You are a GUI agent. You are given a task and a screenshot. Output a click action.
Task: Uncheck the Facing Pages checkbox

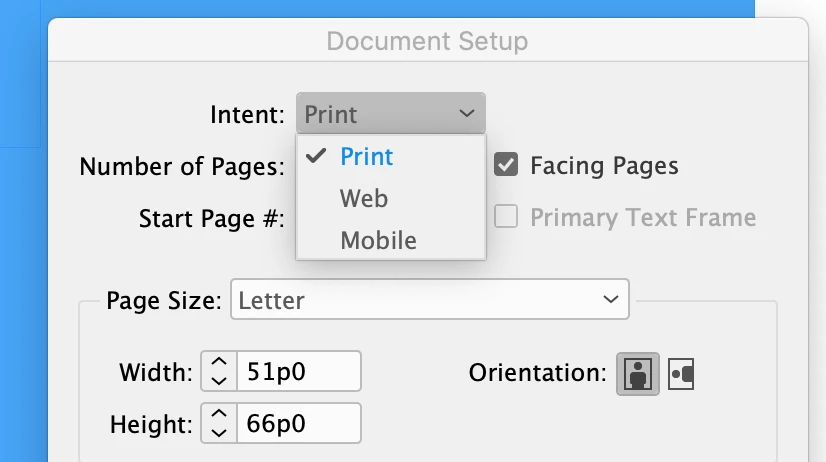(506, 165)
